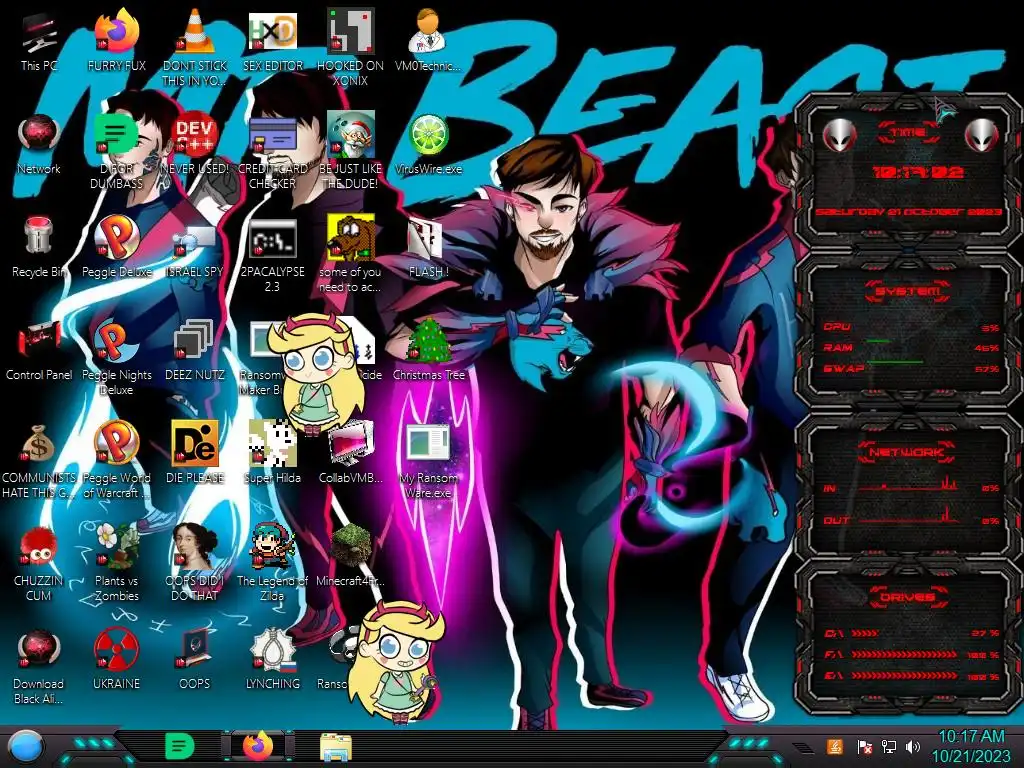The image size is (1024, 768).
Task: Open the FLASH ! shortcut
Action: click(428, 248)
